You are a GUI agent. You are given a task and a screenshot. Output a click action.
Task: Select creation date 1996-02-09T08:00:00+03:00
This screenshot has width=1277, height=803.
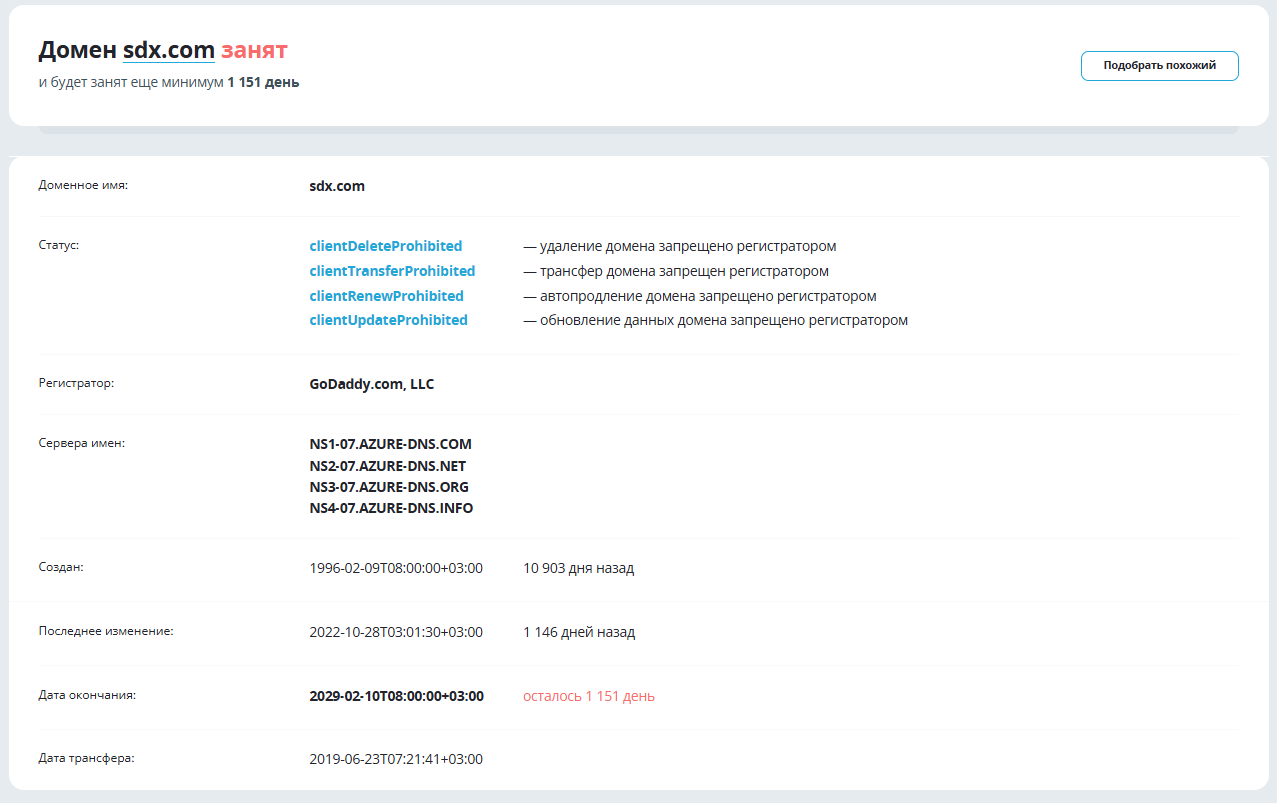[x=396, y=569]
